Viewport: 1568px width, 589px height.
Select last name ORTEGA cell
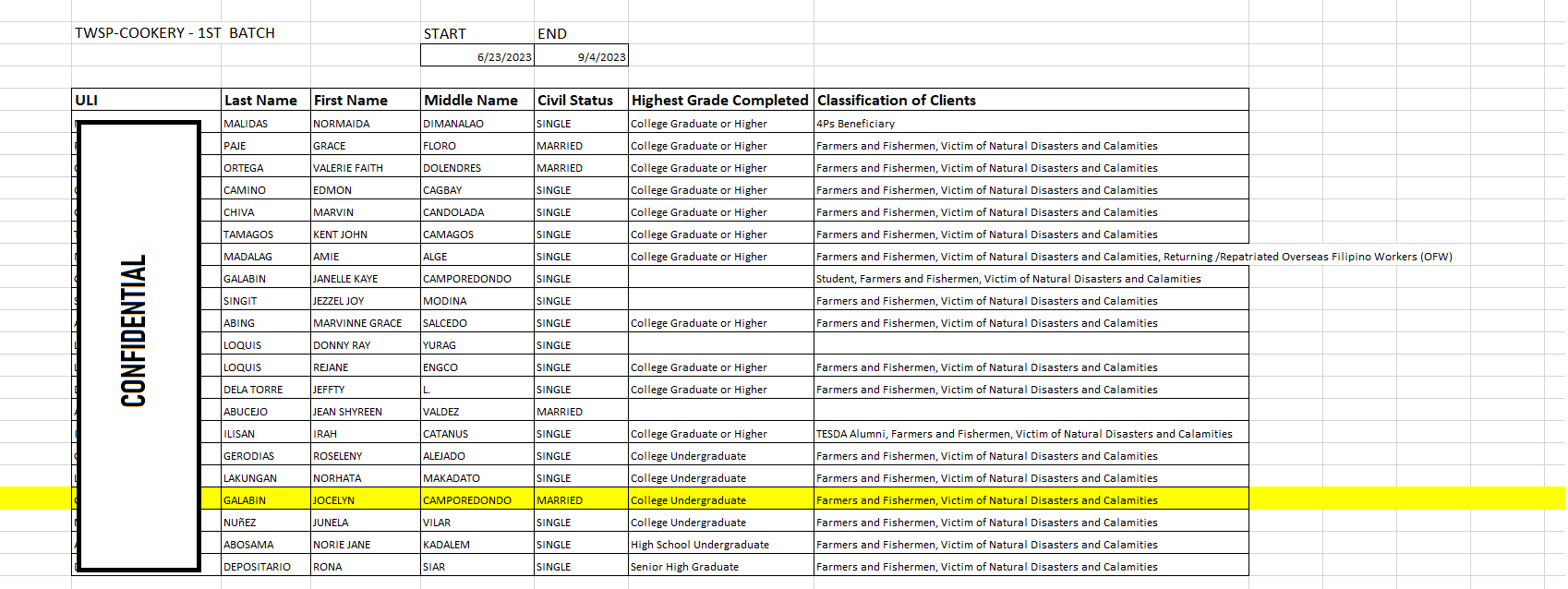tap(266, 166)
